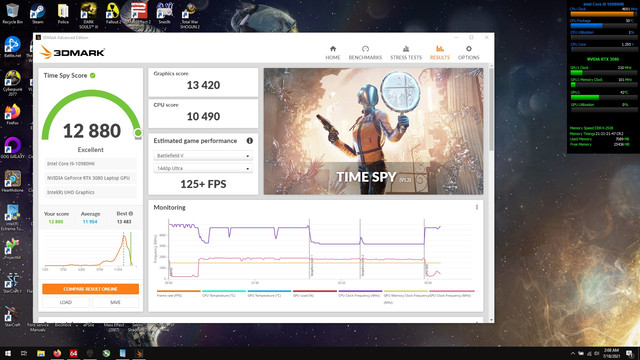This screenshot has height=360, width=640.
Task: Open Firefox from the taskbar
Action: tap(57, 353)
